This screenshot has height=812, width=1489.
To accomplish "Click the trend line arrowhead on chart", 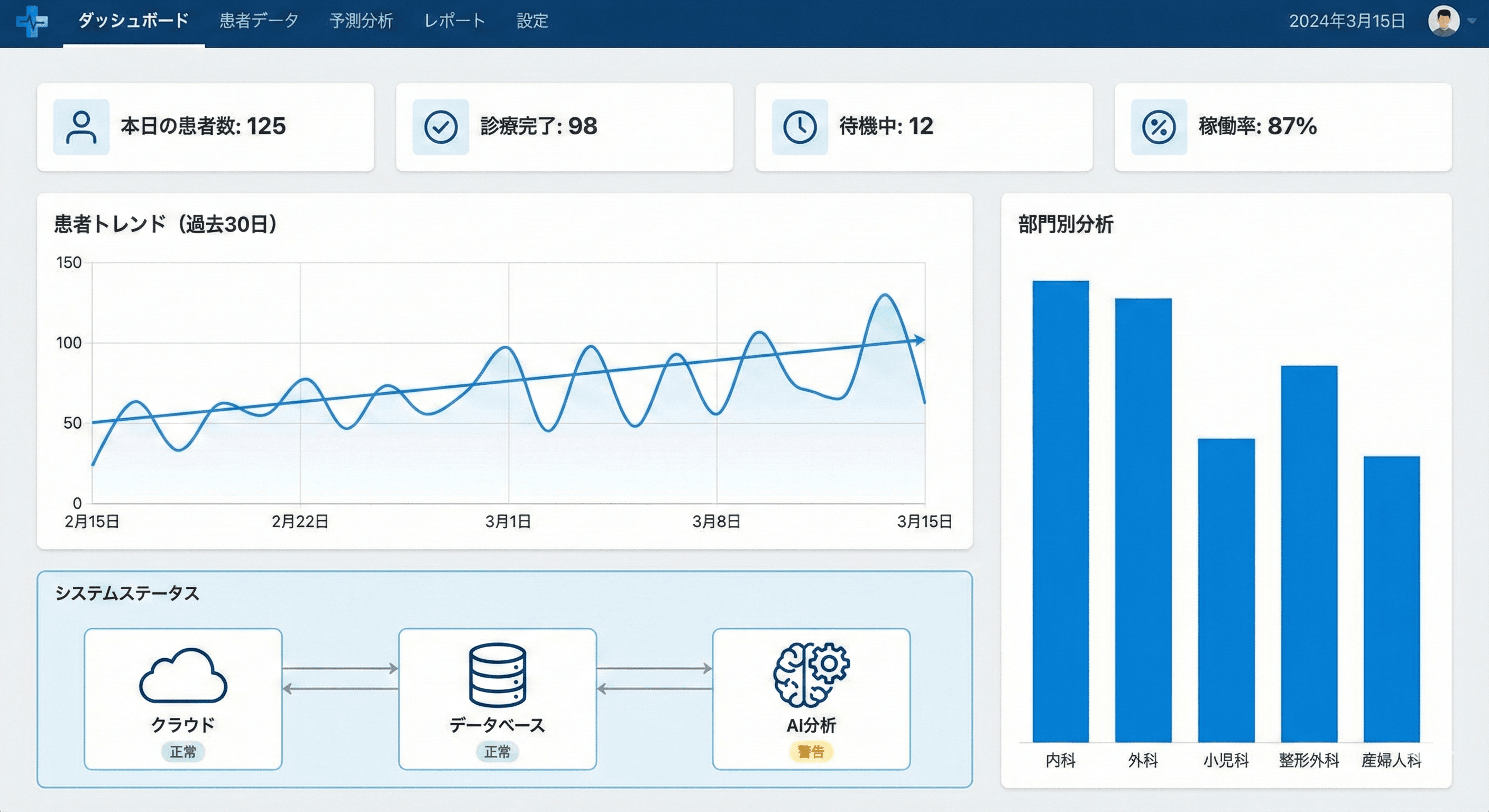I will (x=919, y=340).
